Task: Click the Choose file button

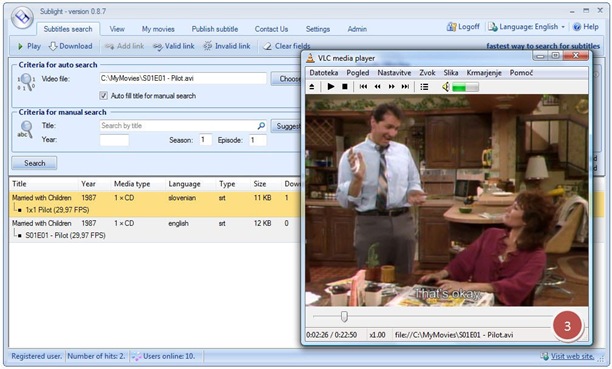Action: pos(287,78)
